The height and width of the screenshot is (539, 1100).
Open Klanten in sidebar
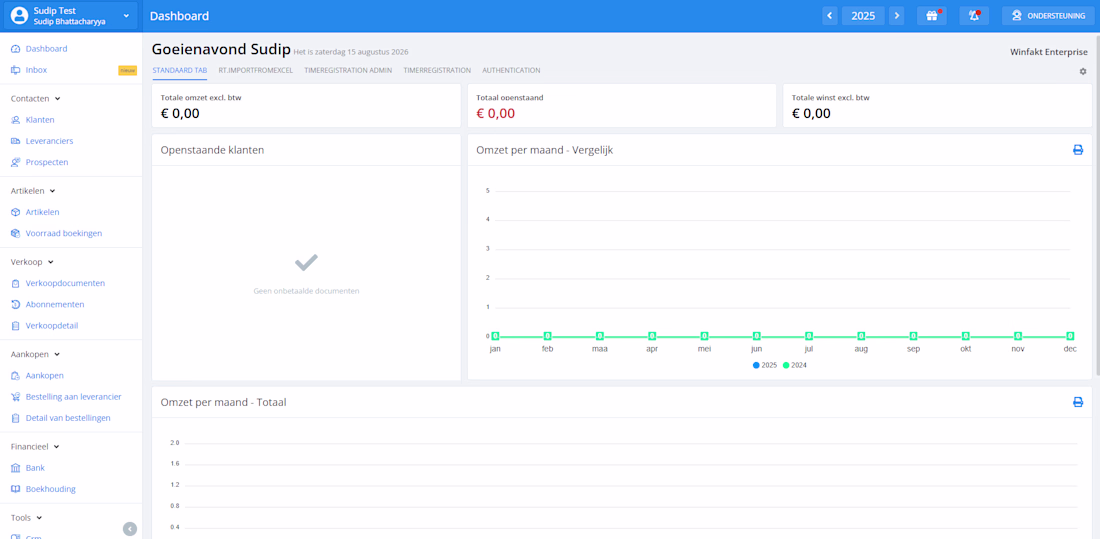pyautogui.click(x=40, y=119)
